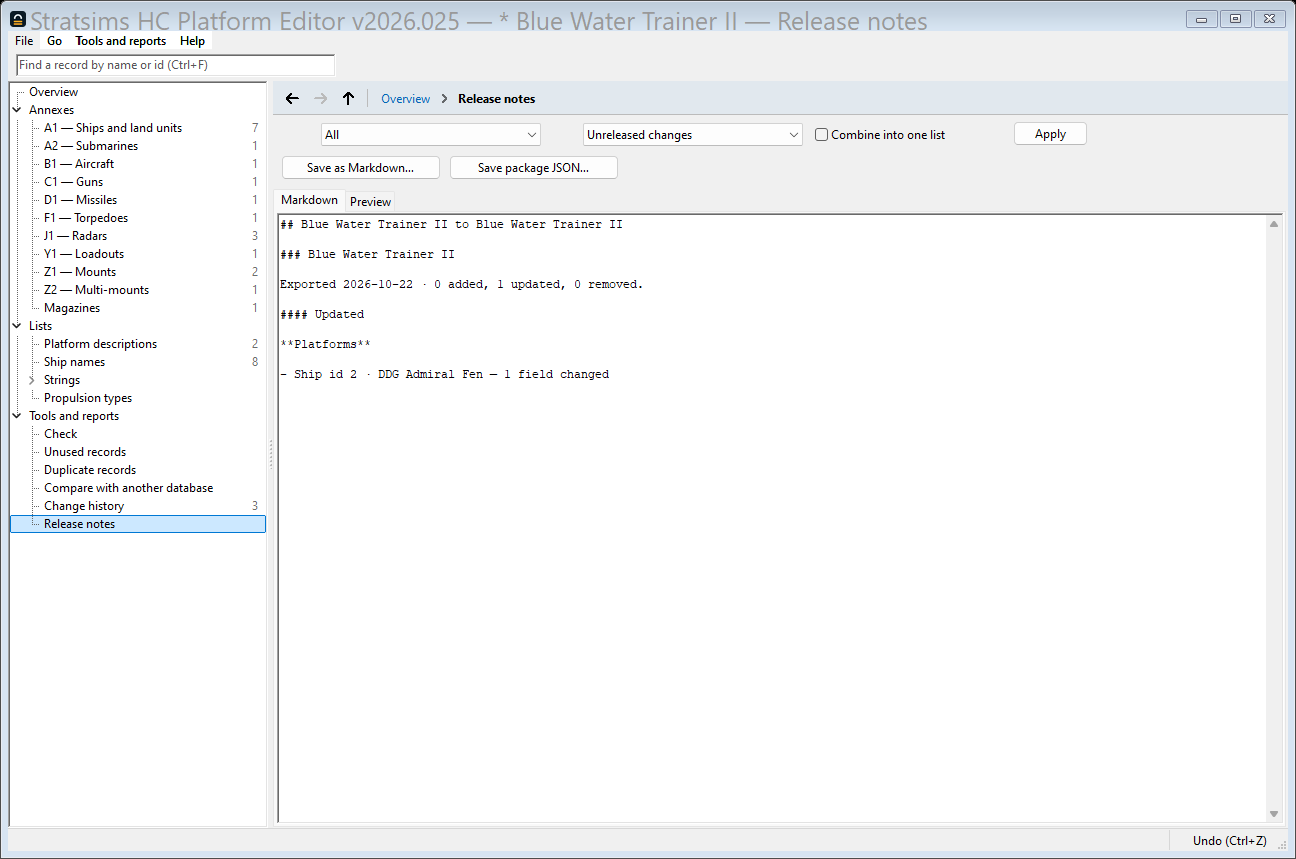Screen dimensions: 1296x859
Task: Open the File menu
Action: click(x=24, y=41)
